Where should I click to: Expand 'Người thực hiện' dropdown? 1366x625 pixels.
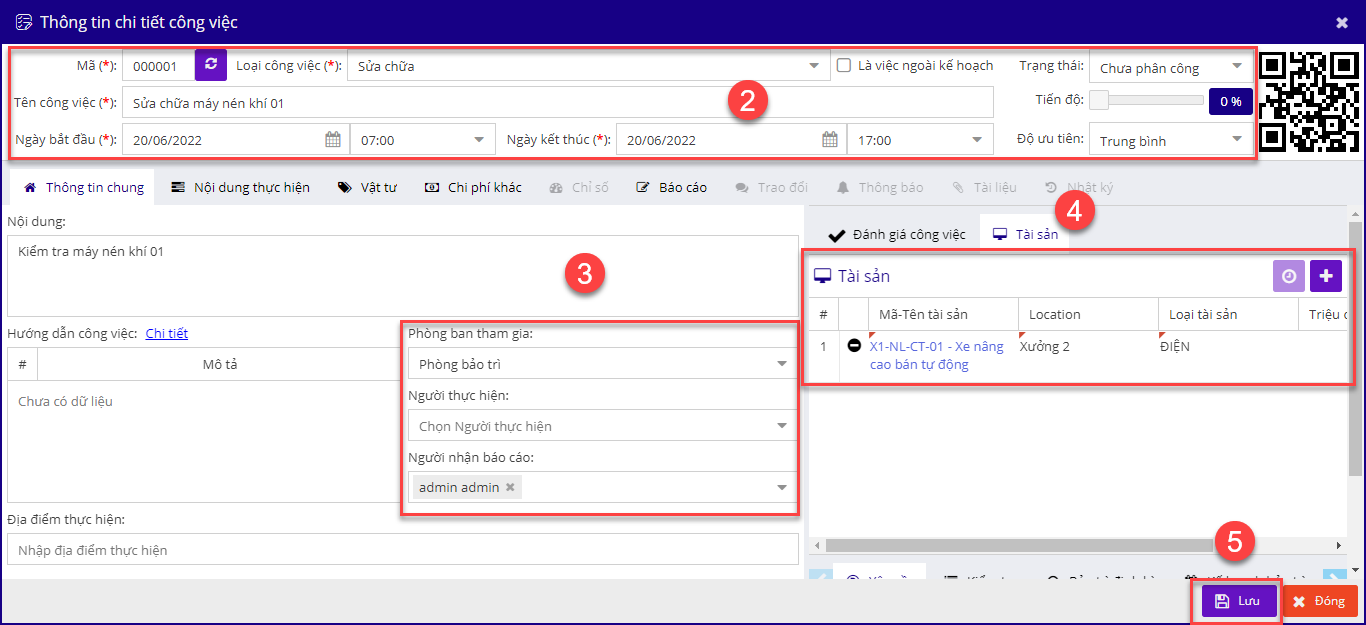(x=603, y=426)
